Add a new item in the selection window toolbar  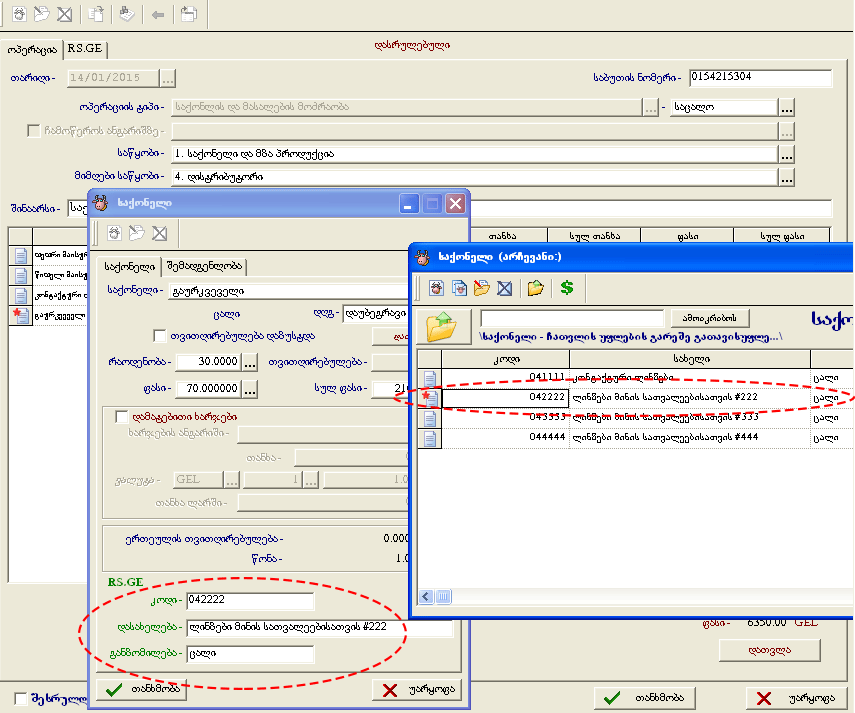coord(436,288)
